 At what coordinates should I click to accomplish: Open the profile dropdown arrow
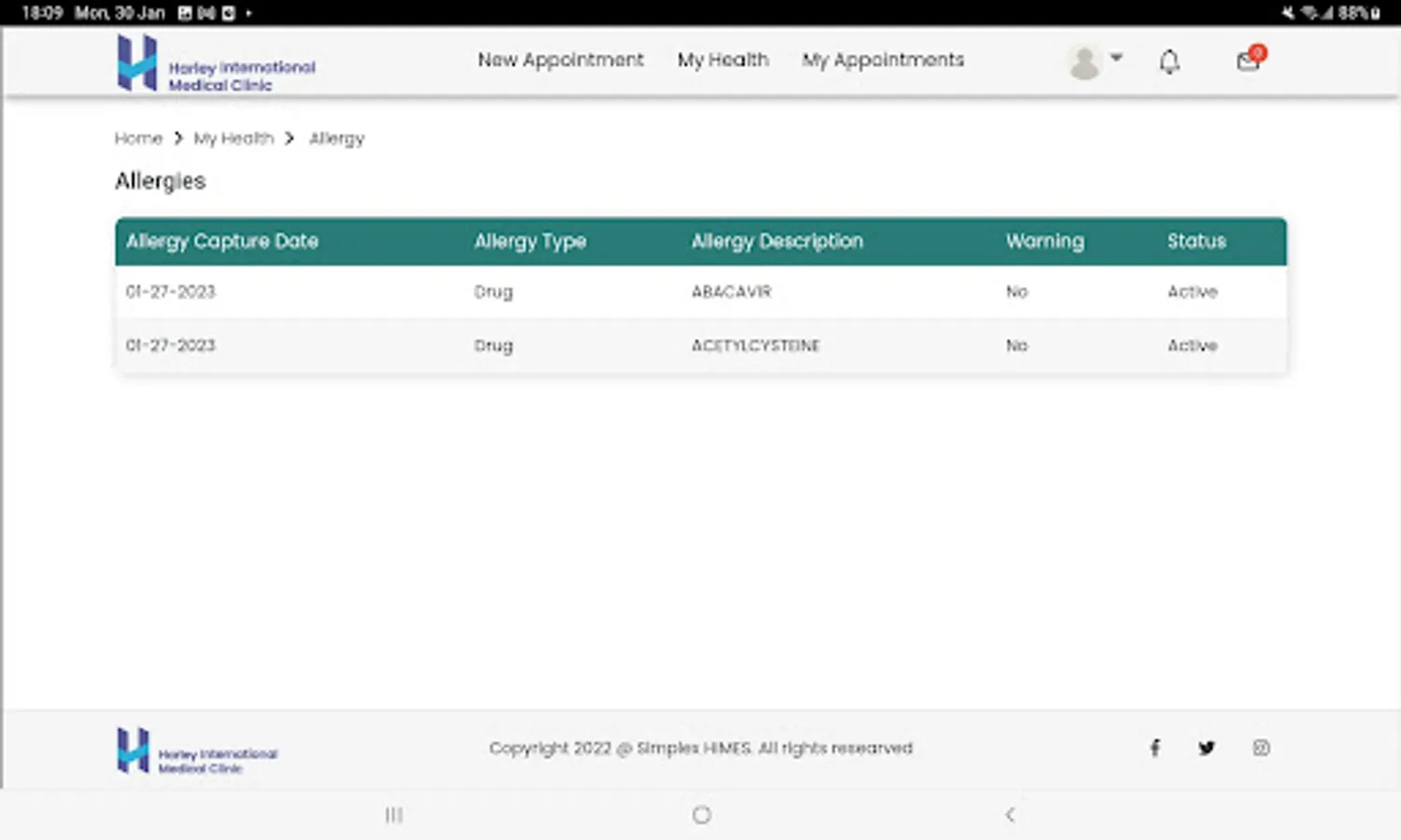(x=1117, y=58)
